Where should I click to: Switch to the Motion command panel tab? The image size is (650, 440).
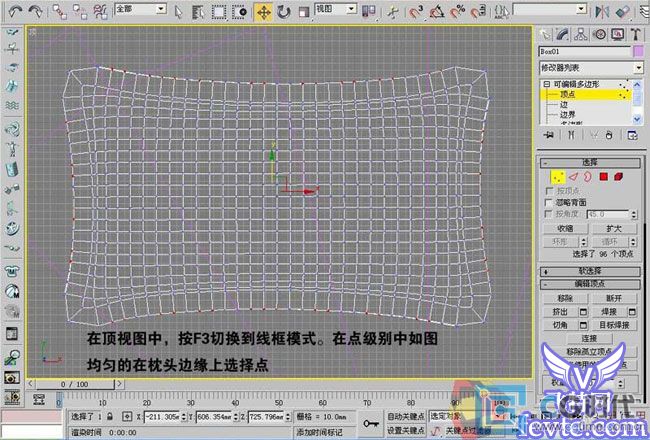[599, 34]
